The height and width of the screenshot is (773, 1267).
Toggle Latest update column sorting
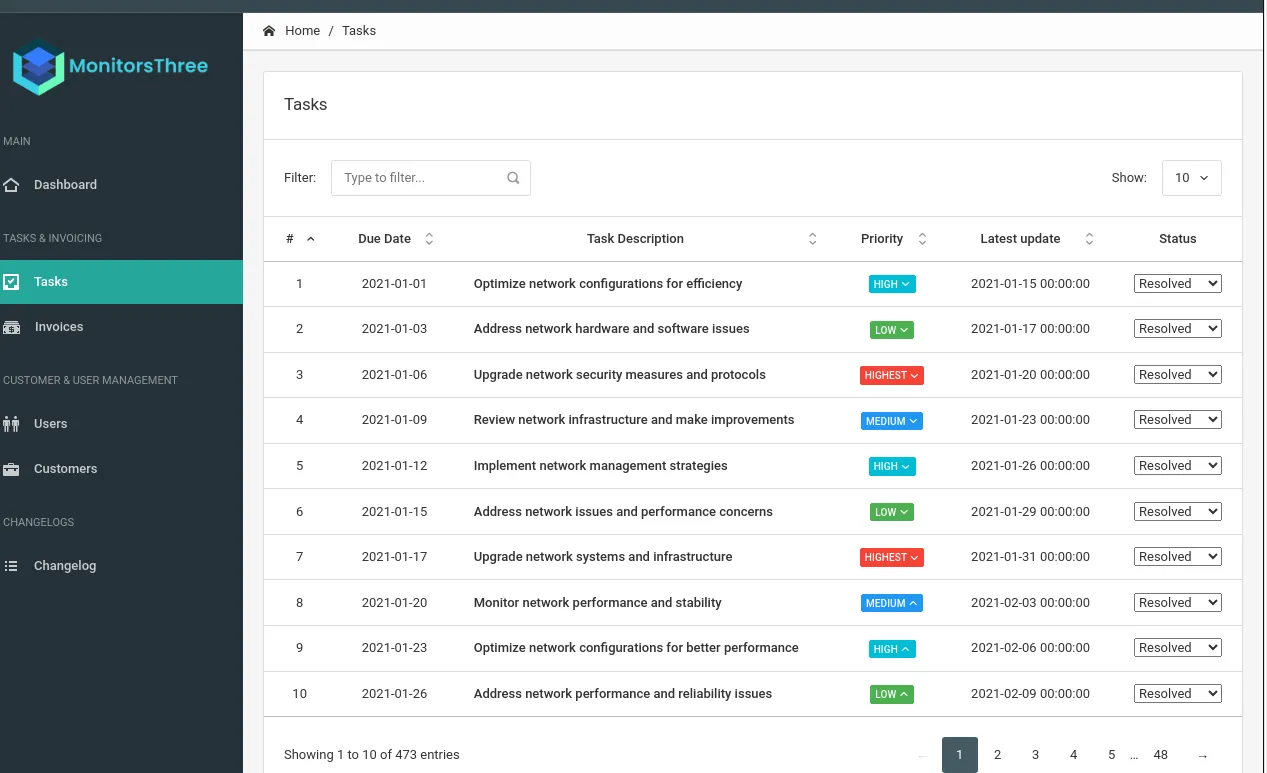click(1089, 239)
